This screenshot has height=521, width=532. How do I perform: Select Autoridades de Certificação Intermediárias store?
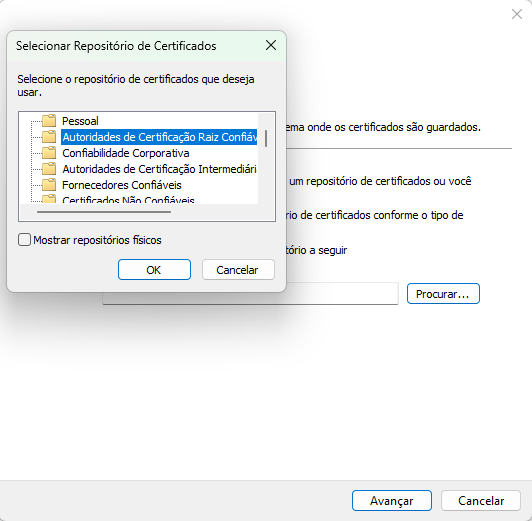click(x=159, y=169)
